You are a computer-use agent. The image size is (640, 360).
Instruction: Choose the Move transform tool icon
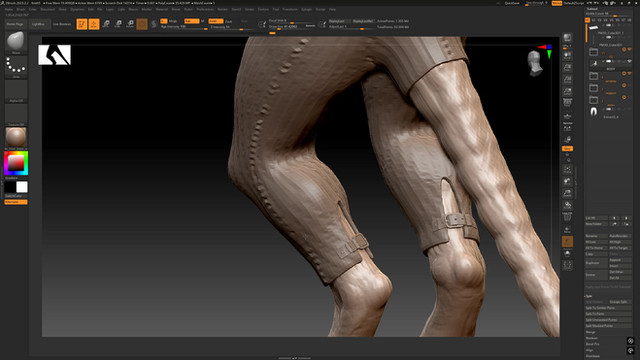click(x=106, y=24)
